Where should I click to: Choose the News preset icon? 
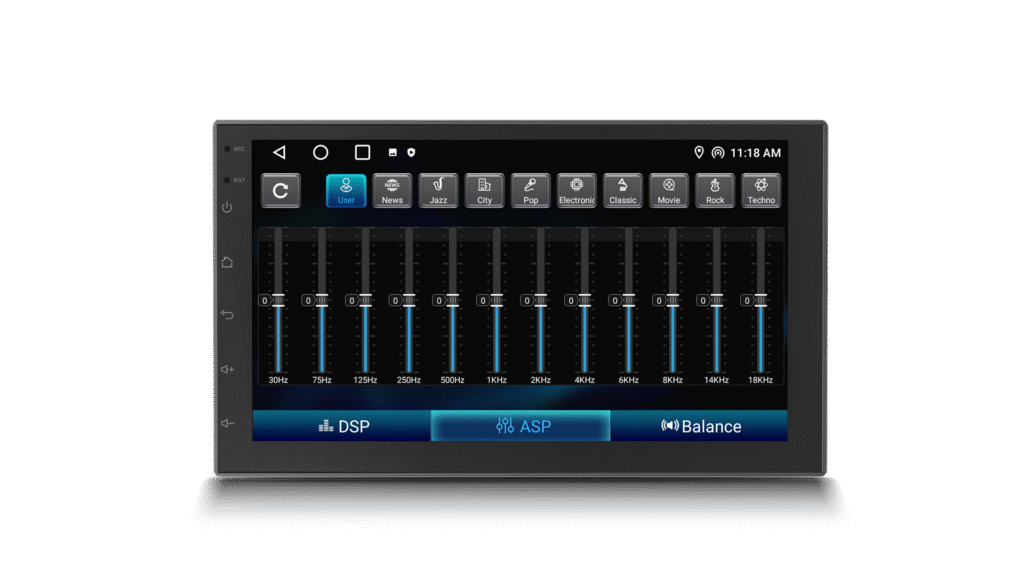tap(392, 190)
